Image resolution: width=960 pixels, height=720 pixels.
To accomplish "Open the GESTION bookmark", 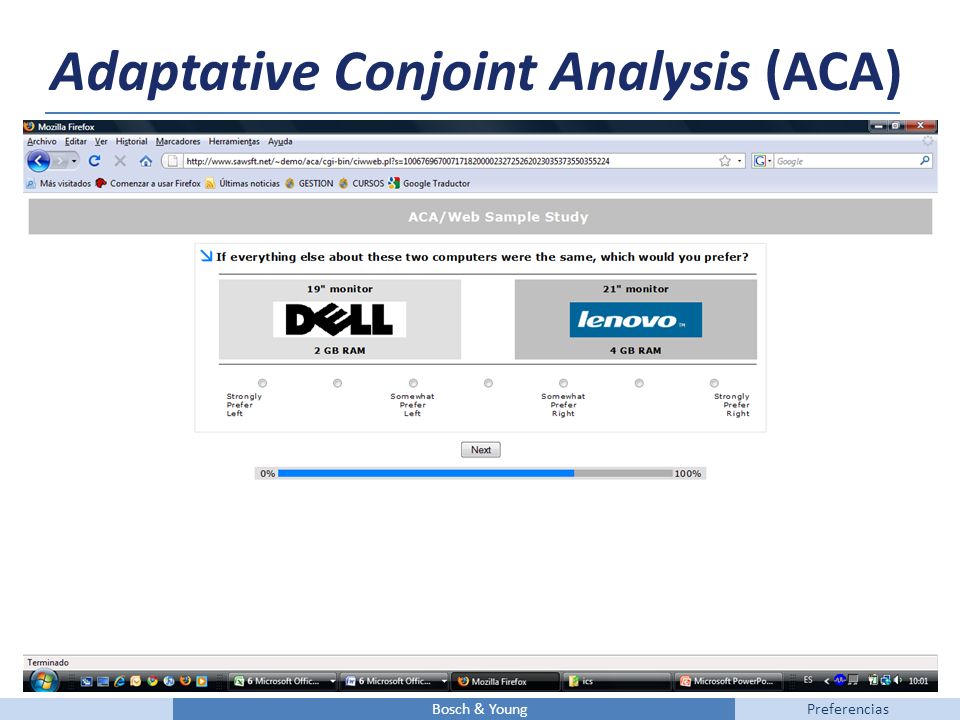I will [309, 183].
